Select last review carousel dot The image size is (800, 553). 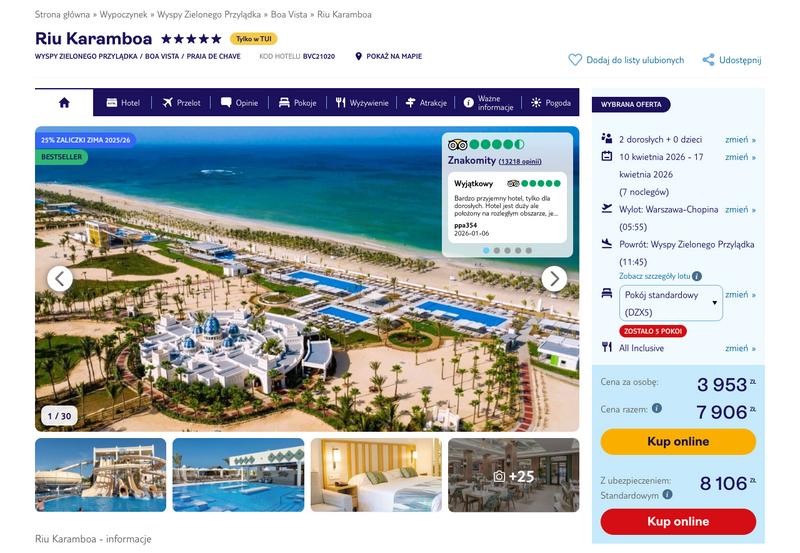point(529,250)
